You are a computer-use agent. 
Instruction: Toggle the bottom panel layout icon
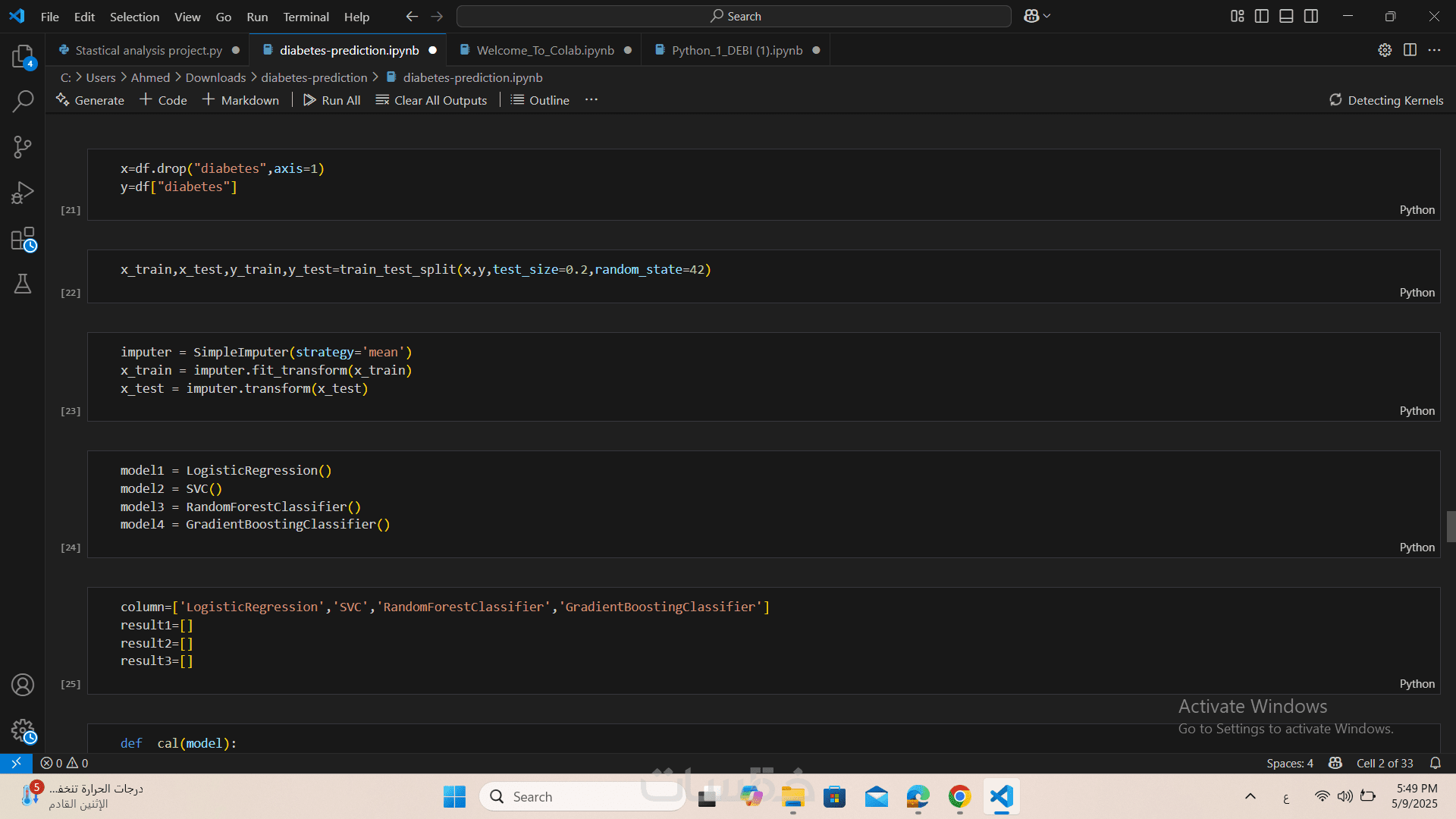pos(1286,16)
